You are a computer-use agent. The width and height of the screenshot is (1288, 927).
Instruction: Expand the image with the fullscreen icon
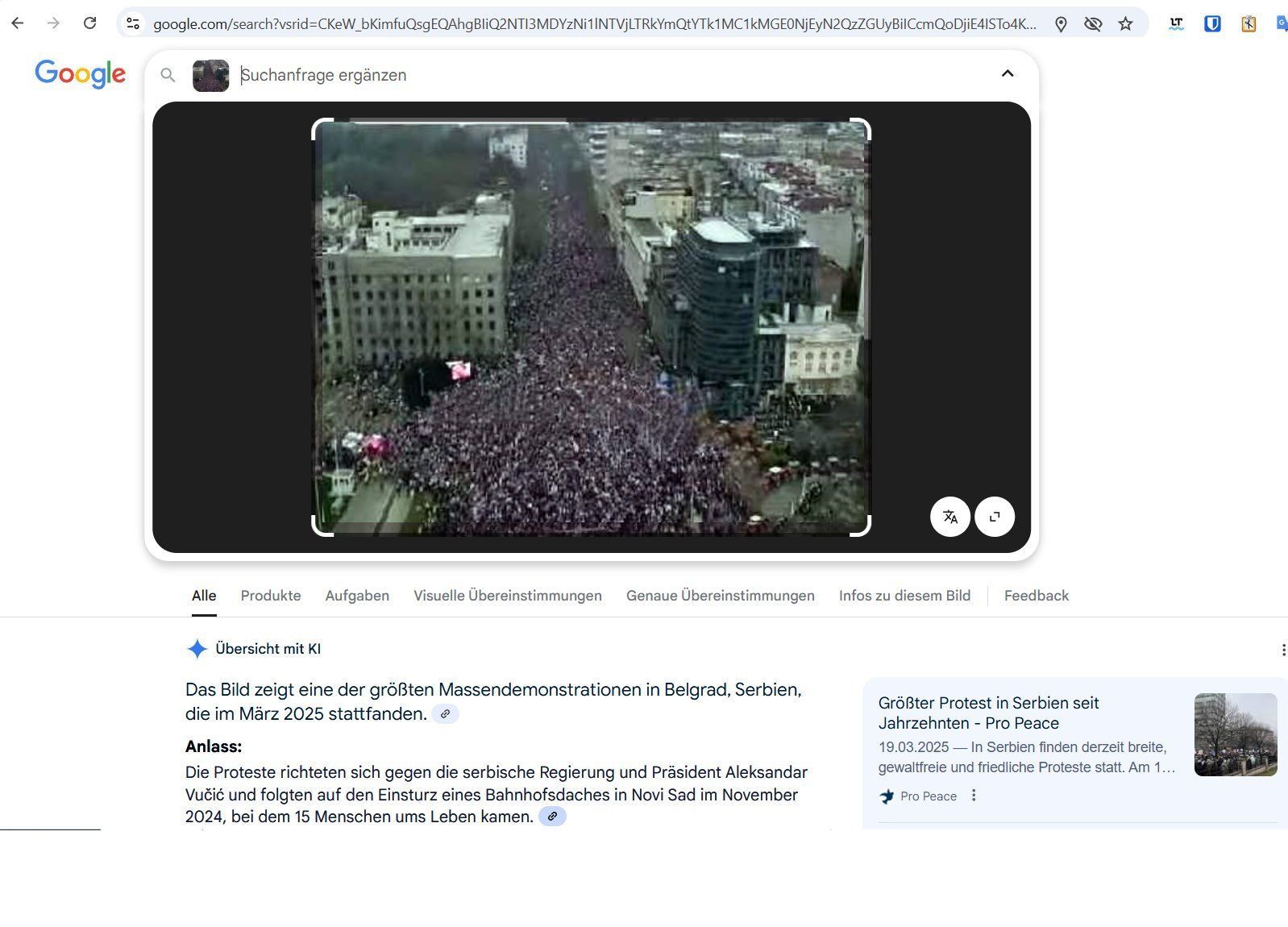pyautogui.click(x=995, y=517)
